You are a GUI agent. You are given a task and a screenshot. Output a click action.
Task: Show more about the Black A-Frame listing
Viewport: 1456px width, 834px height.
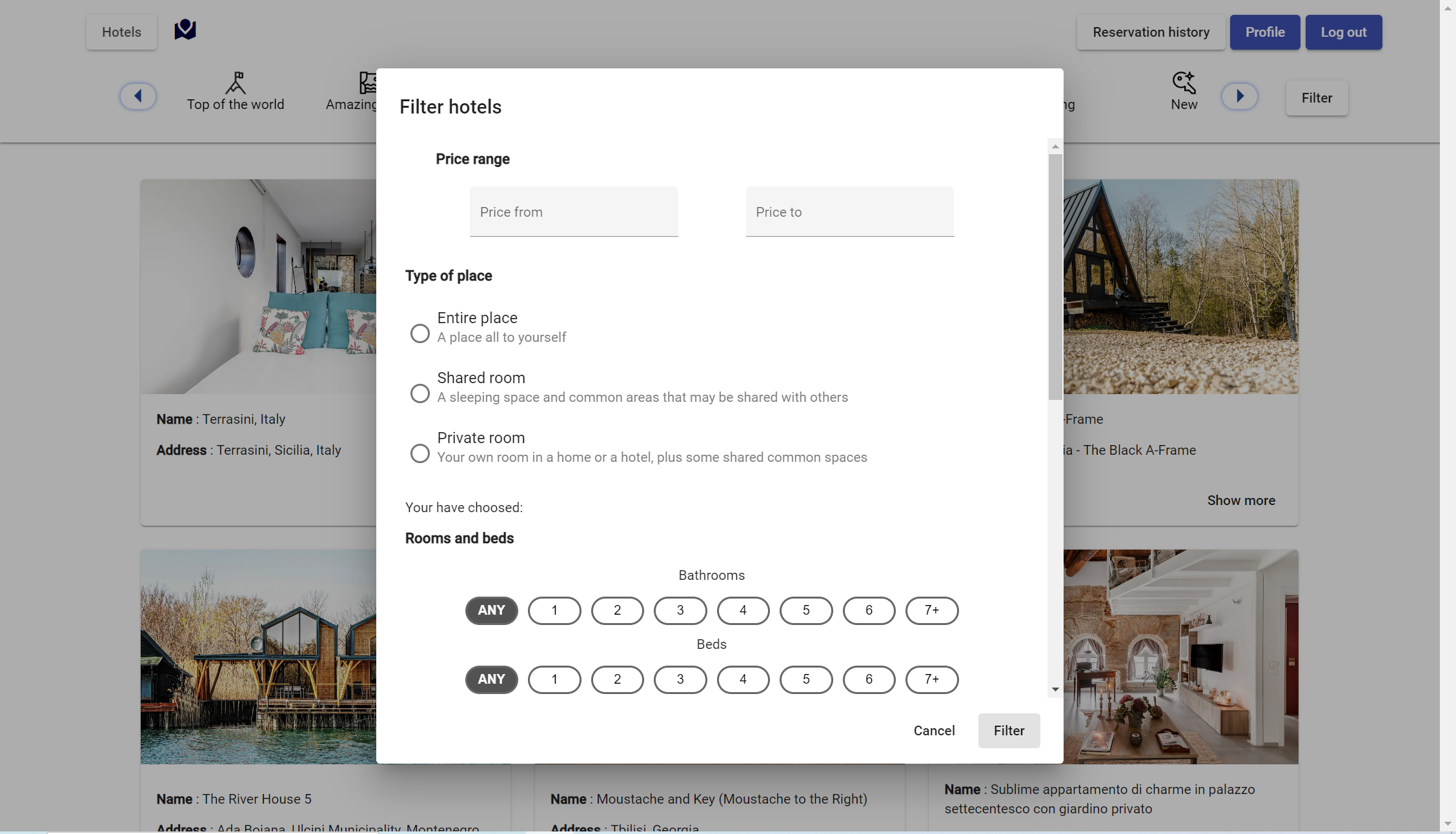pos(1240,500)
